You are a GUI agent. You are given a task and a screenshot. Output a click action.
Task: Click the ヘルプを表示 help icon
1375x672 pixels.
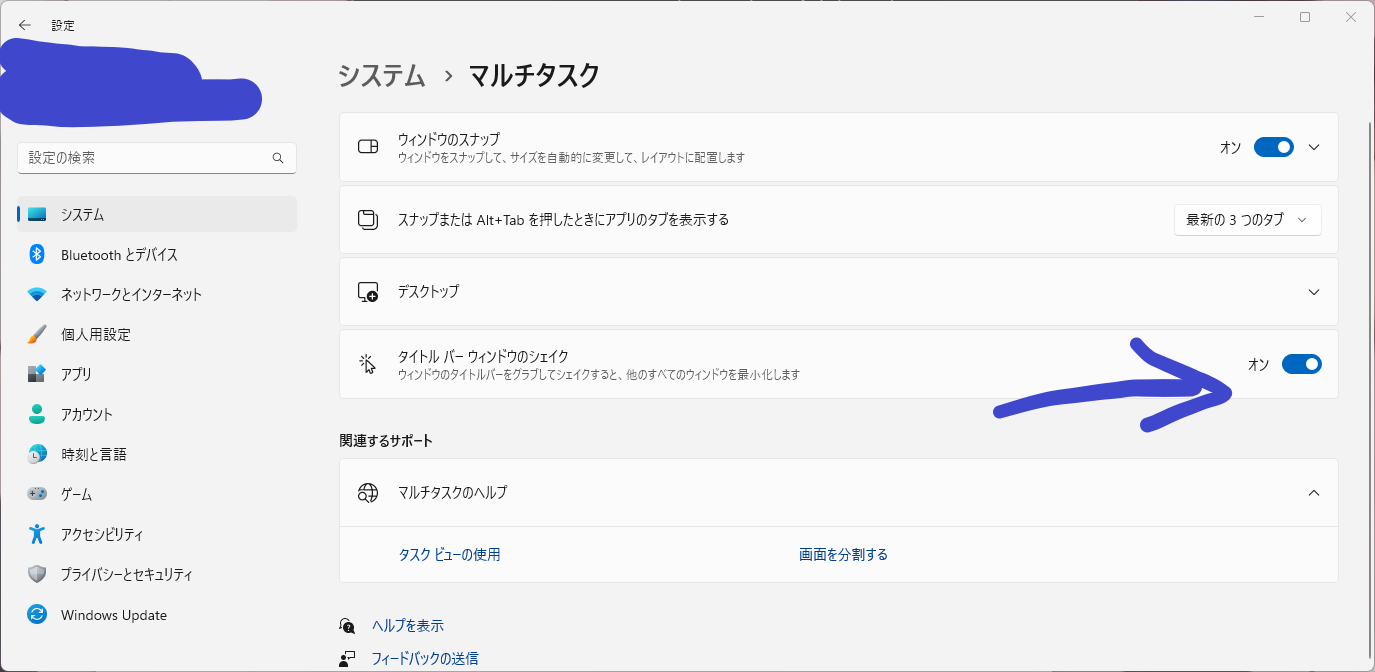click(x=347, y=626)
